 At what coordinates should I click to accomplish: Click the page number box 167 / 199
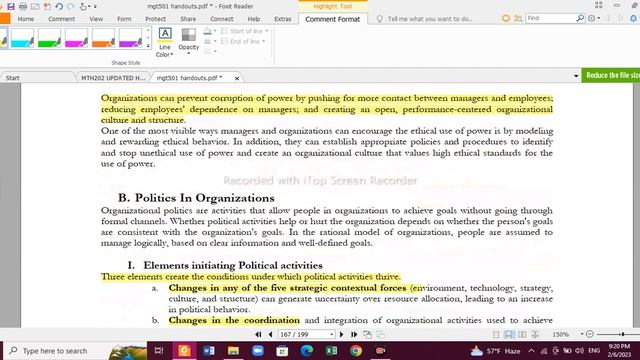tap(304, 334)
